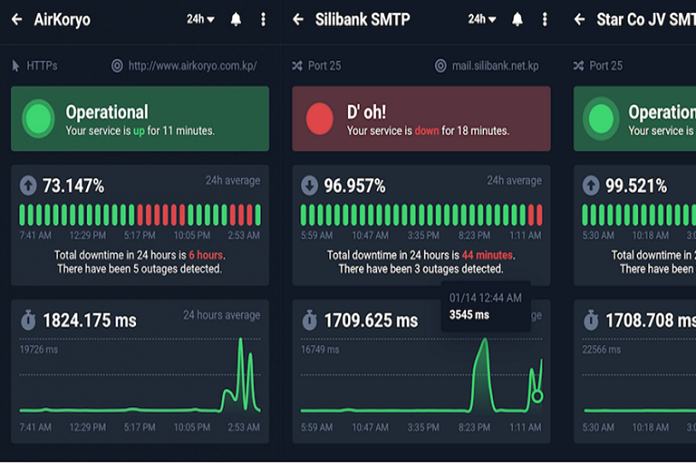Screen dimensions: 696x463
Task: Click the '16749 ms' graph scale label
Action: click(x=320, y=350)
